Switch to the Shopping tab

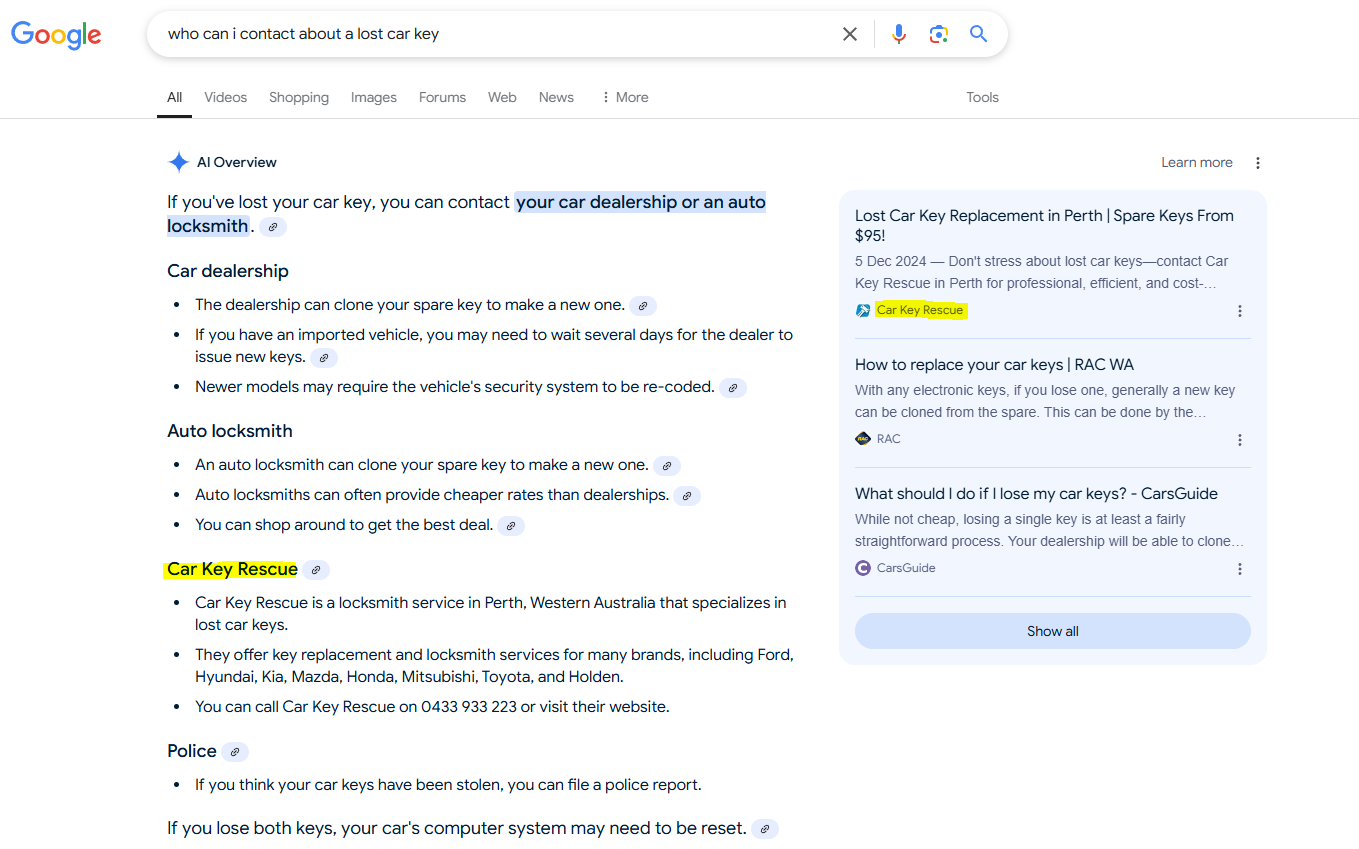(x=299, y=97)
